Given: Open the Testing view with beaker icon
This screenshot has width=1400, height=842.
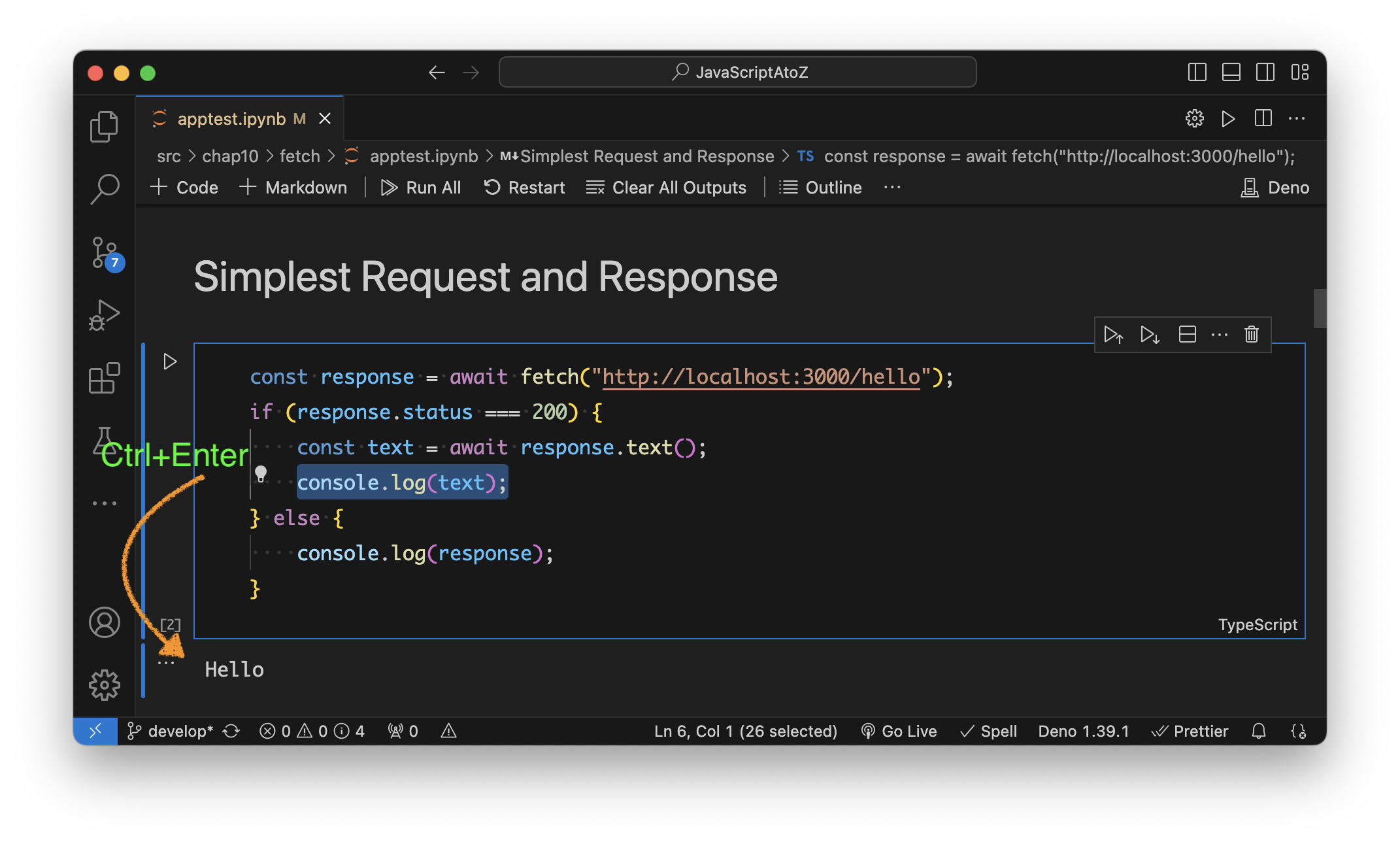Looking at the screenshot, I should click(x=105, y=439).
